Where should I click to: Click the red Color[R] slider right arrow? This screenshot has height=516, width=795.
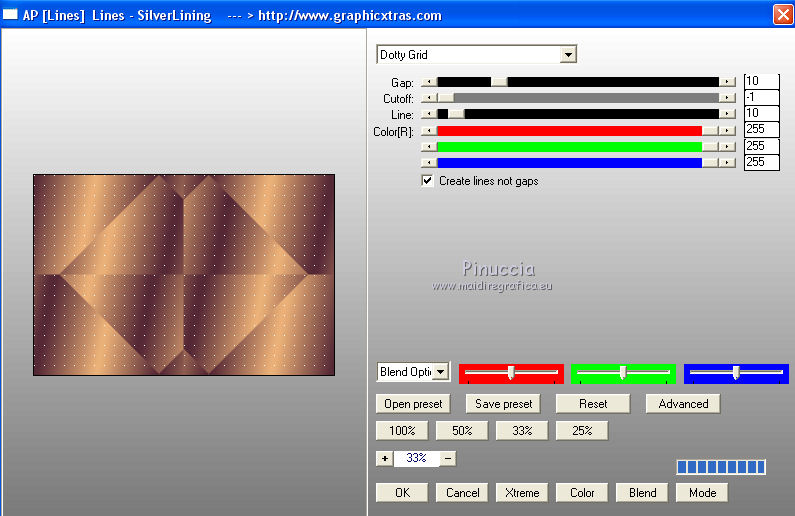click(x=728, y=131)
